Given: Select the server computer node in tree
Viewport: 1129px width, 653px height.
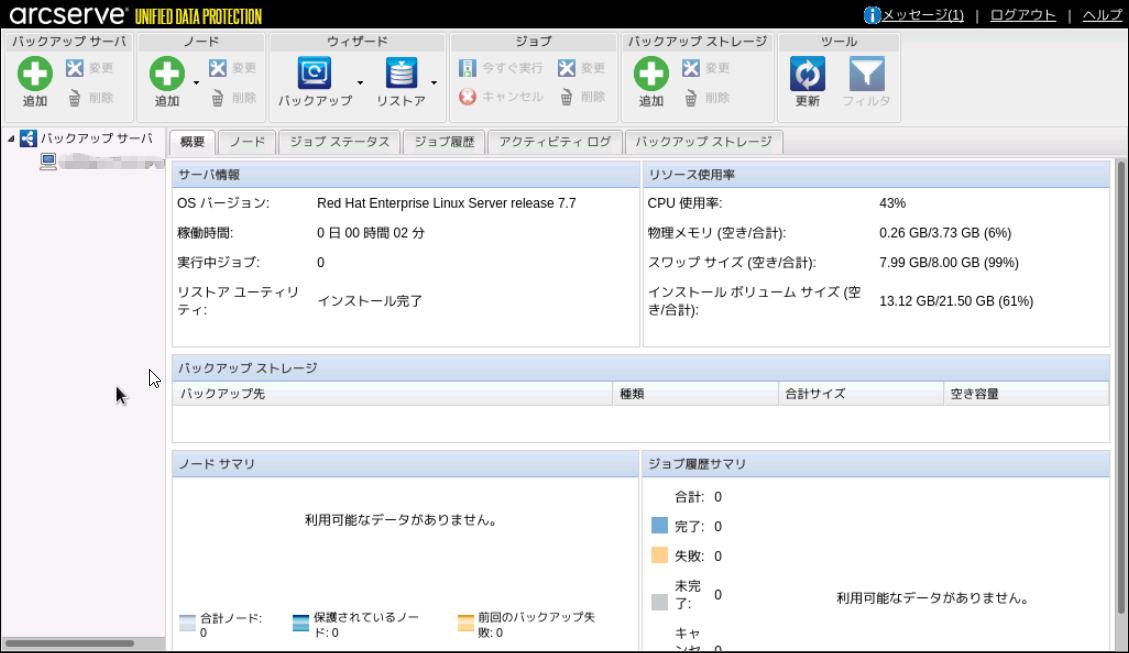Looking at the screenshot, I should [x=48, y=161].
